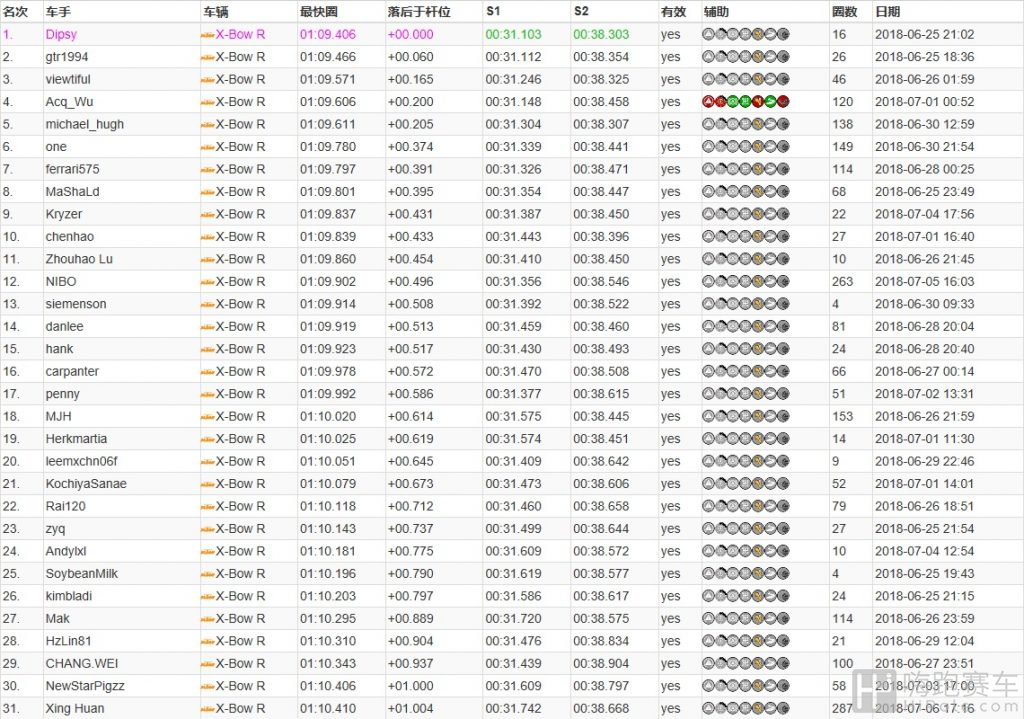Click the orange assist icon in penny's row
Screen dimensions: 1024x719
758,394
